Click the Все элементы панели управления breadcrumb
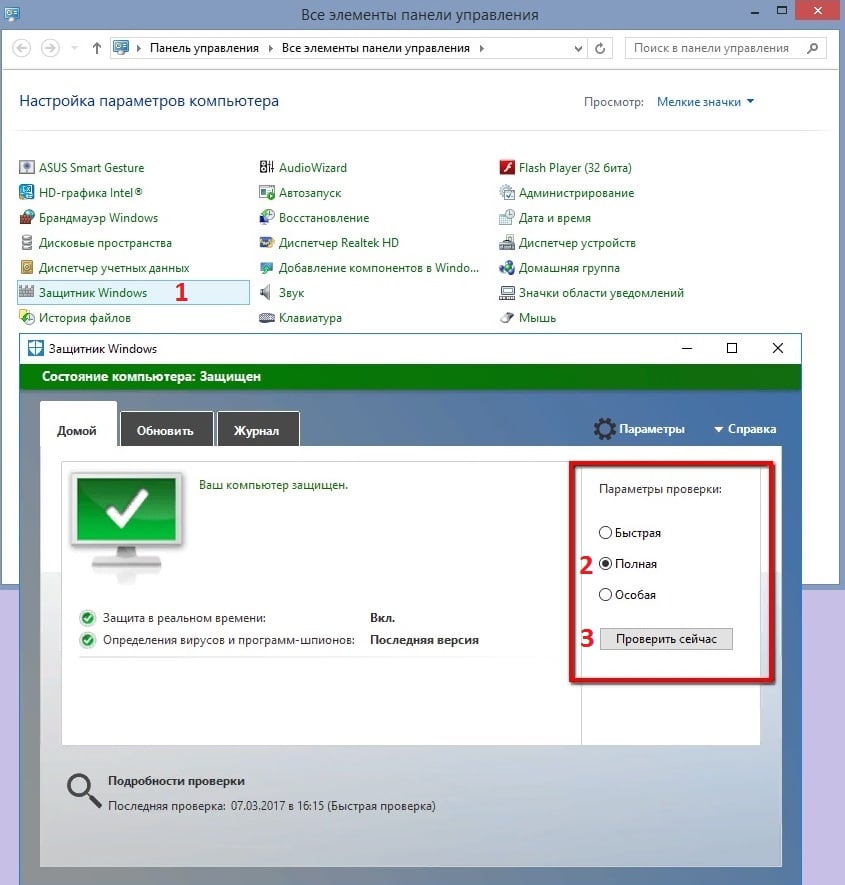 [x=375, y=49]
